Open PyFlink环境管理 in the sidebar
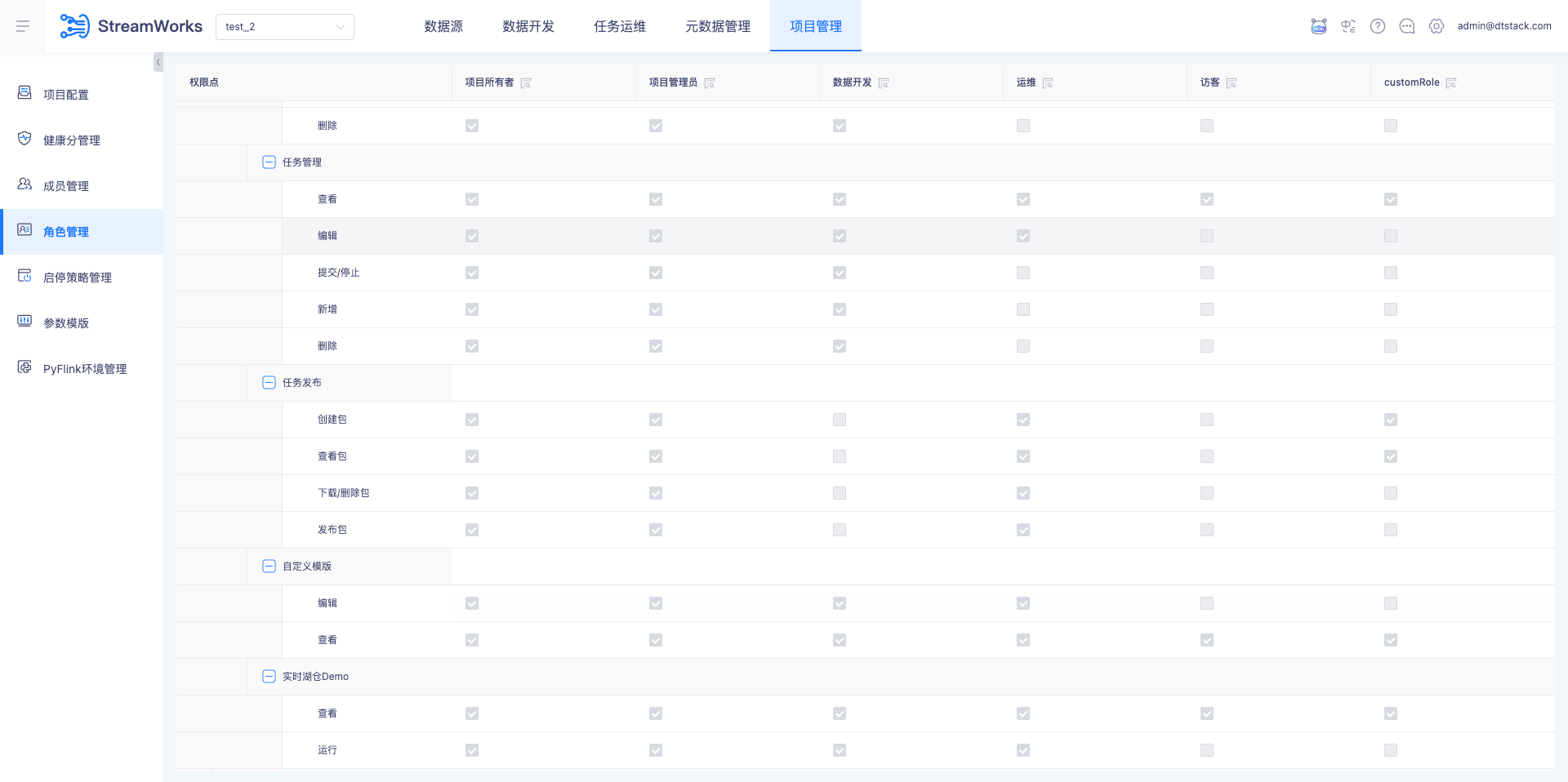 coord(85,368)
